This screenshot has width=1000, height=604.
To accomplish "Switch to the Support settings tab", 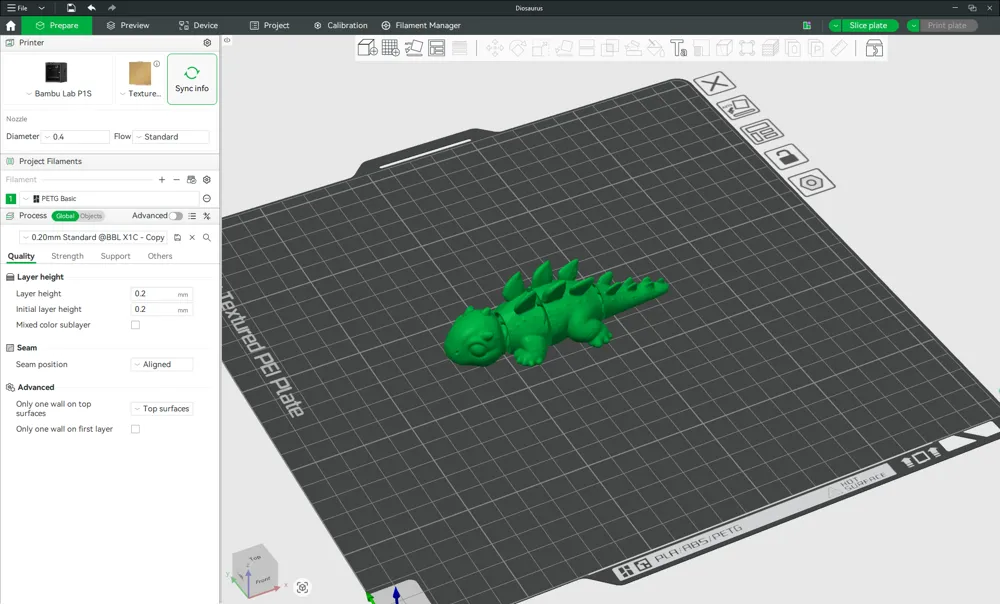I will click(x=115, y=256).
